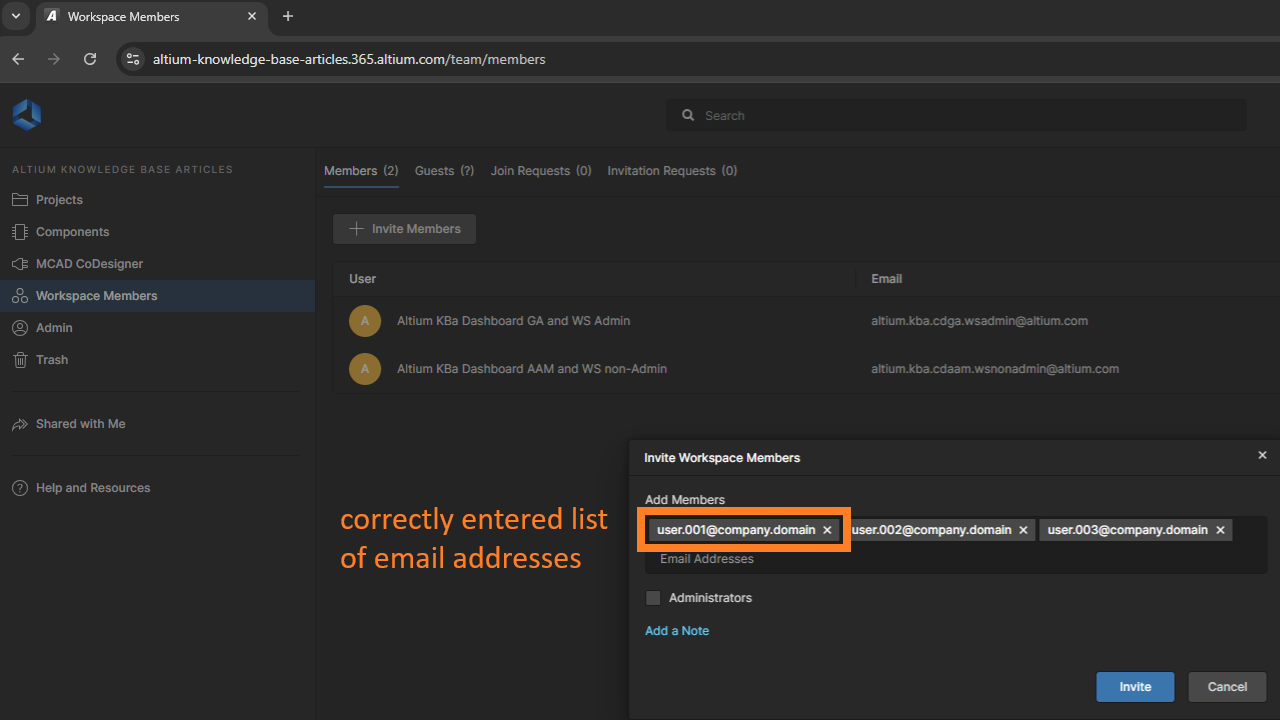The height and width of the screenshot is (720, 1280).
Task: Open the Admin section
Action: [55, 327]
